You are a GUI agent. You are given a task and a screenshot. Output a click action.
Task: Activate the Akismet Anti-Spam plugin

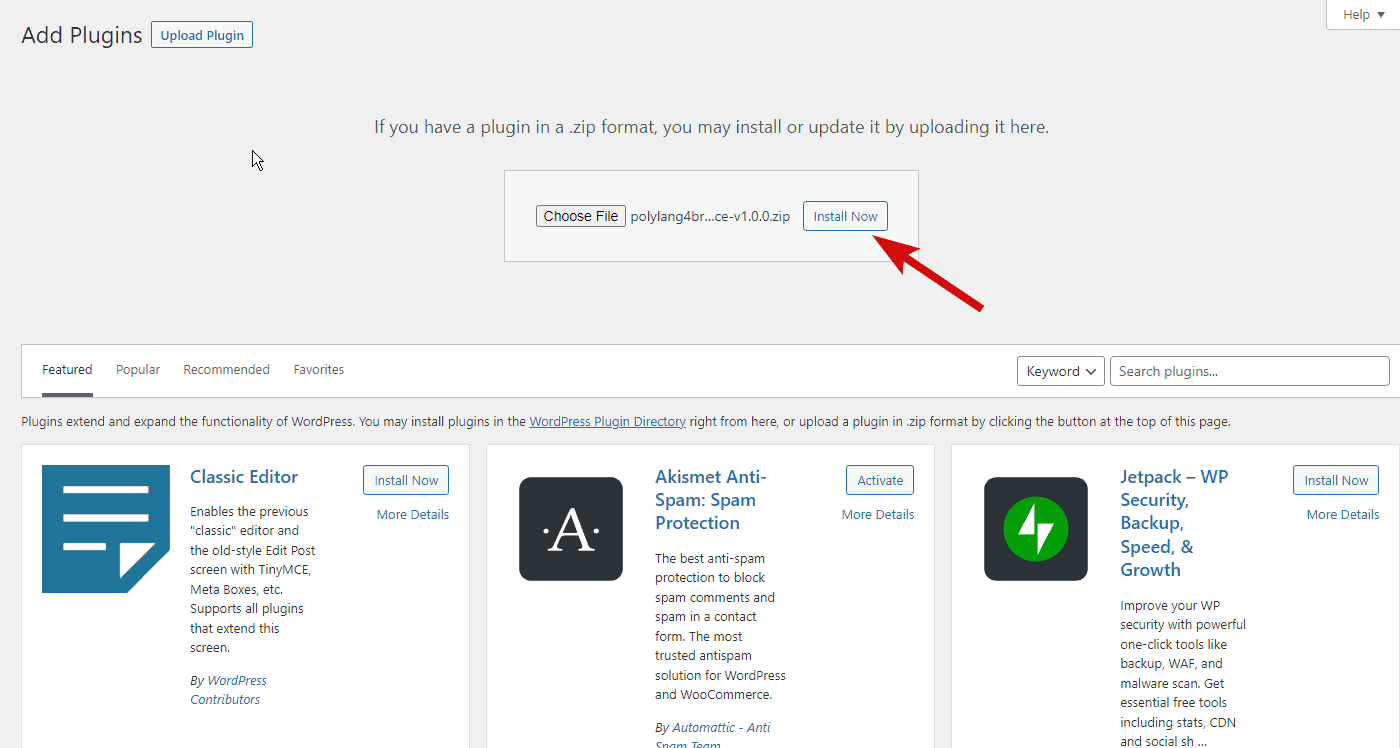tap(880, 480)
